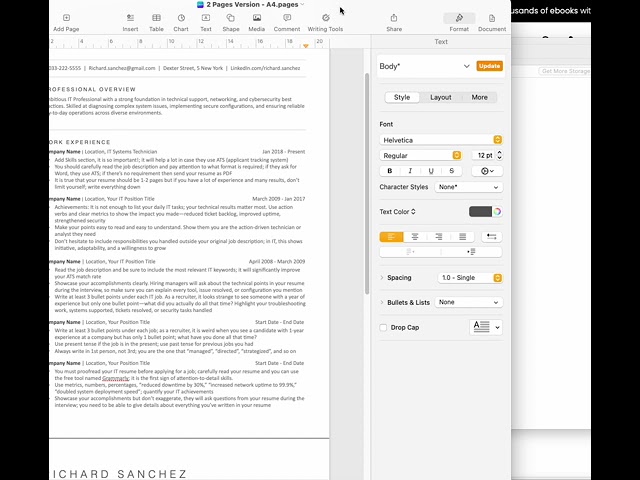
Task: Insert a Table from toolbar
Action: (156, 18)
